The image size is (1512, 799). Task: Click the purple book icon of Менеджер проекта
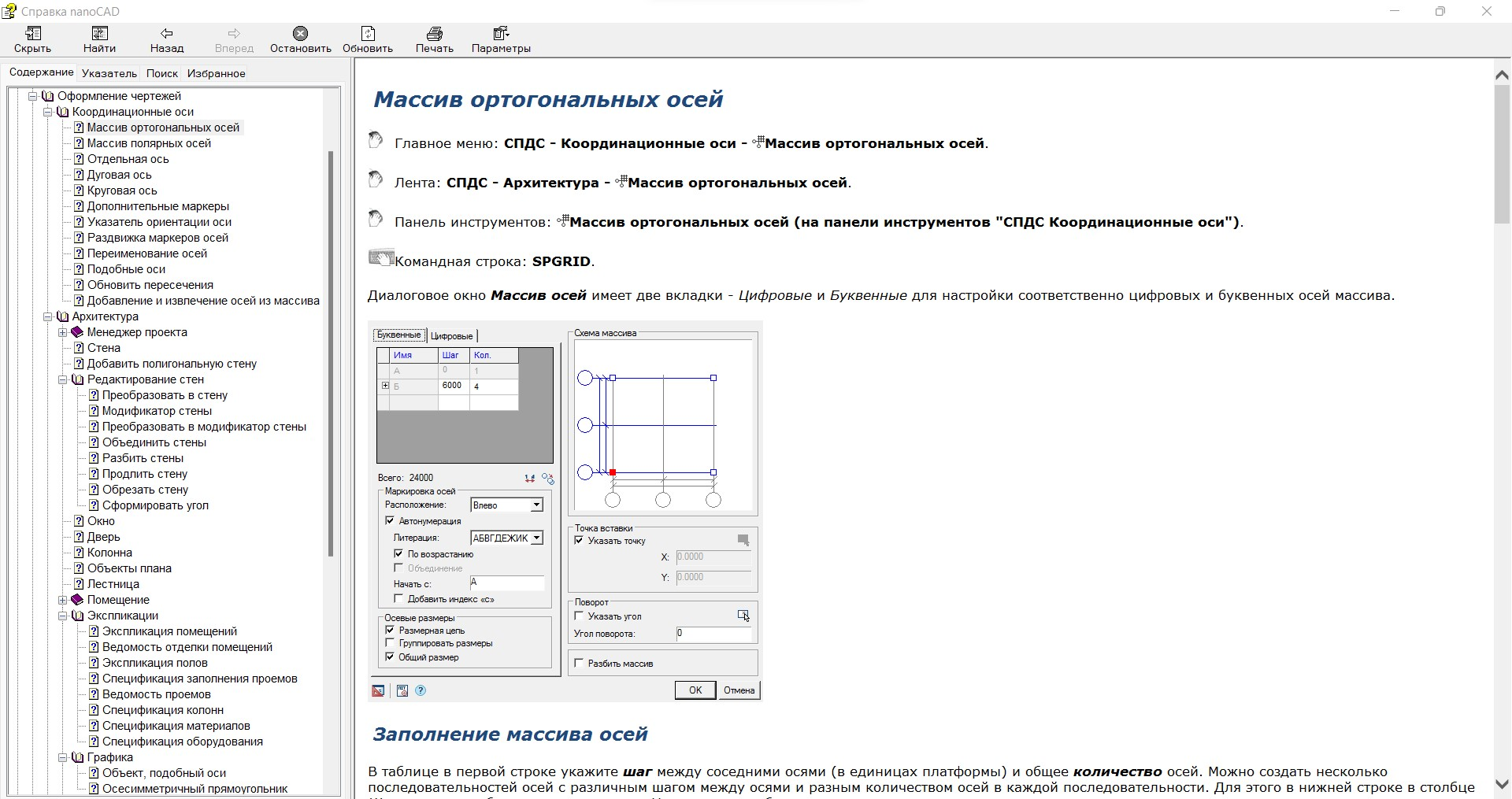pos(77,332)
